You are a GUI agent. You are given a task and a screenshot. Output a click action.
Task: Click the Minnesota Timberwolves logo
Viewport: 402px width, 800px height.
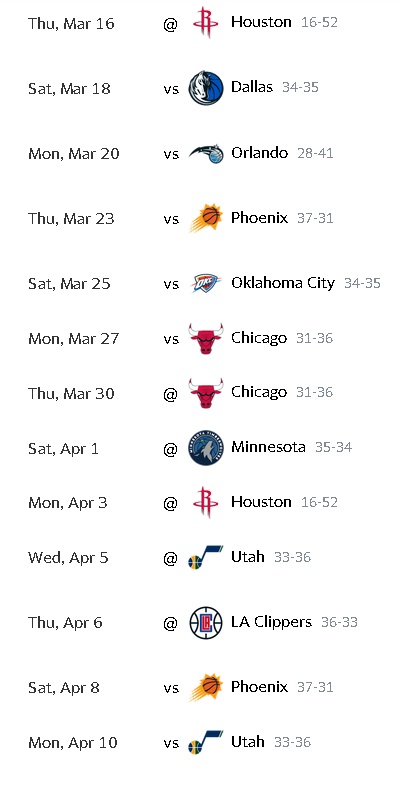206,448
